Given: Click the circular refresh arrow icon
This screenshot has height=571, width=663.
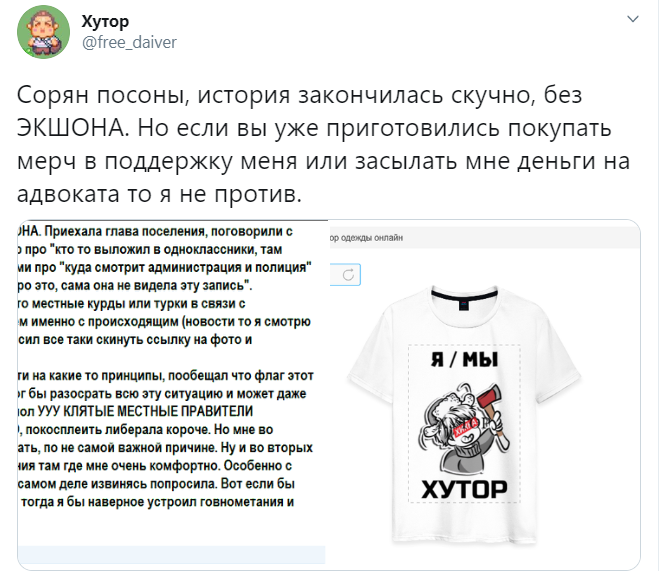Looking at the screenshot, I should coord(348,275).
